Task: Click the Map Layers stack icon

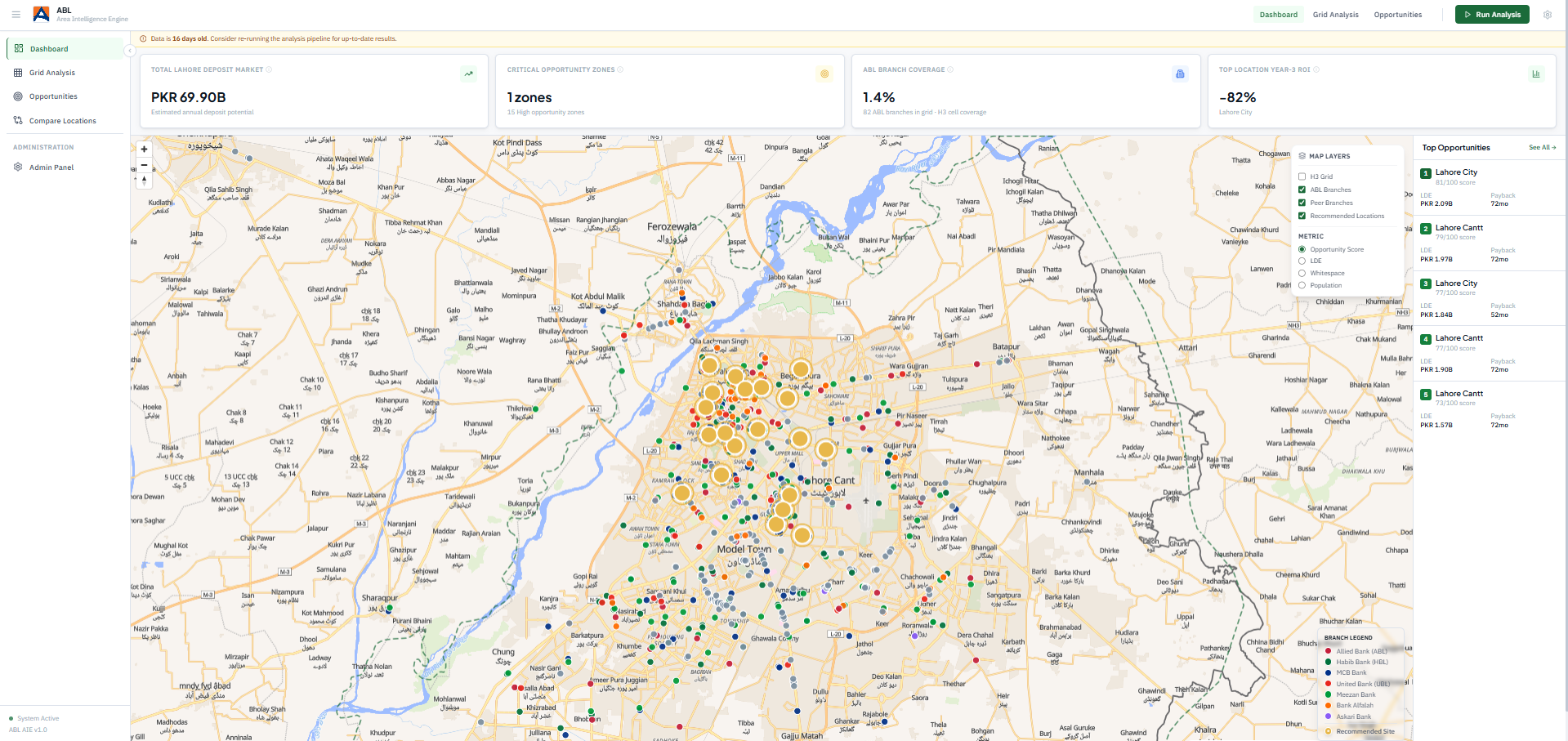Action: (x=1302, y=156)
